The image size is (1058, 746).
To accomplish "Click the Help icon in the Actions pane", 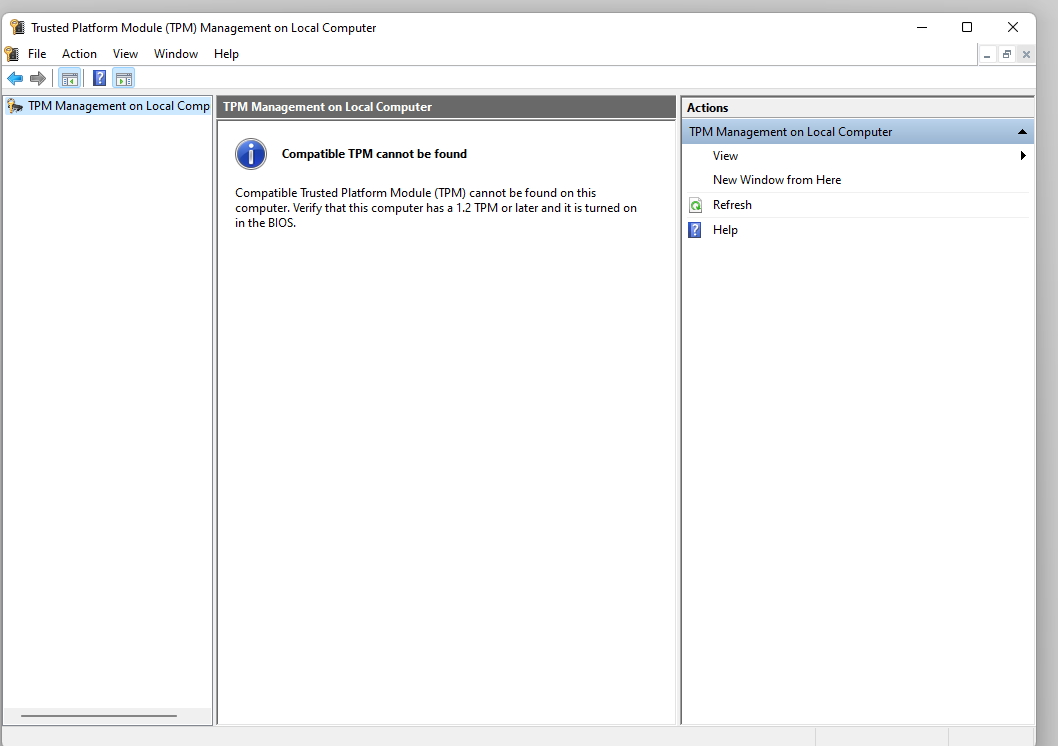I will tap(694, 230).
